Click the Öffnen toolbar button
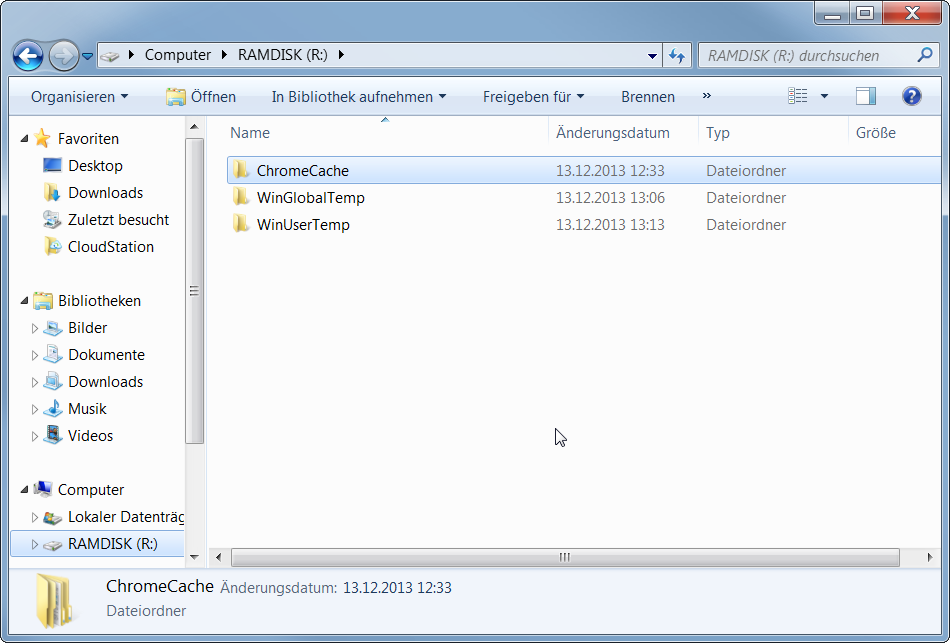This screenshot has width=950, height=643. click(x=201, y=97)
